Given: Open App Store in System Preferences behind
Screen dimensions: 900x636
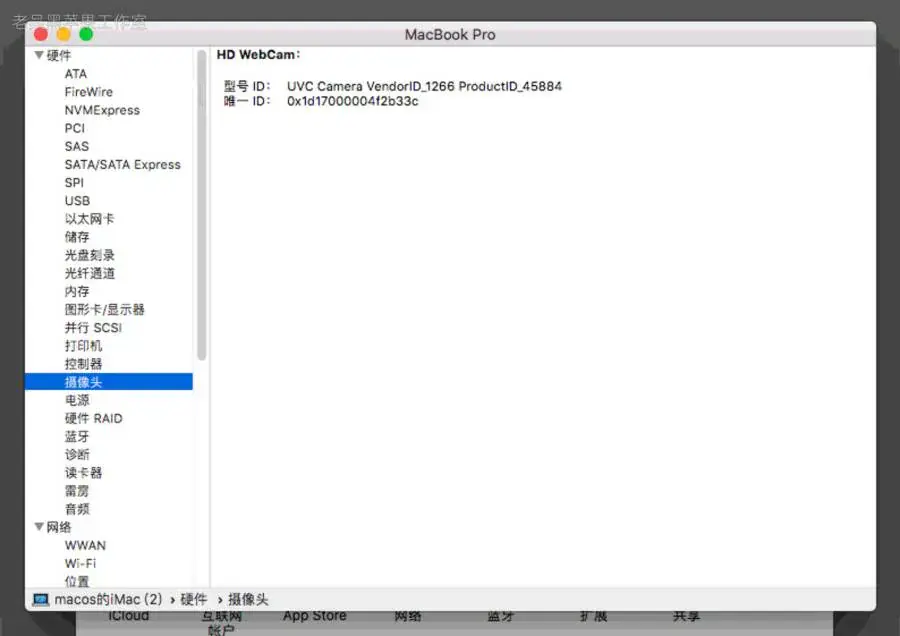Looking at the screenshot, I should pos(315,616).
